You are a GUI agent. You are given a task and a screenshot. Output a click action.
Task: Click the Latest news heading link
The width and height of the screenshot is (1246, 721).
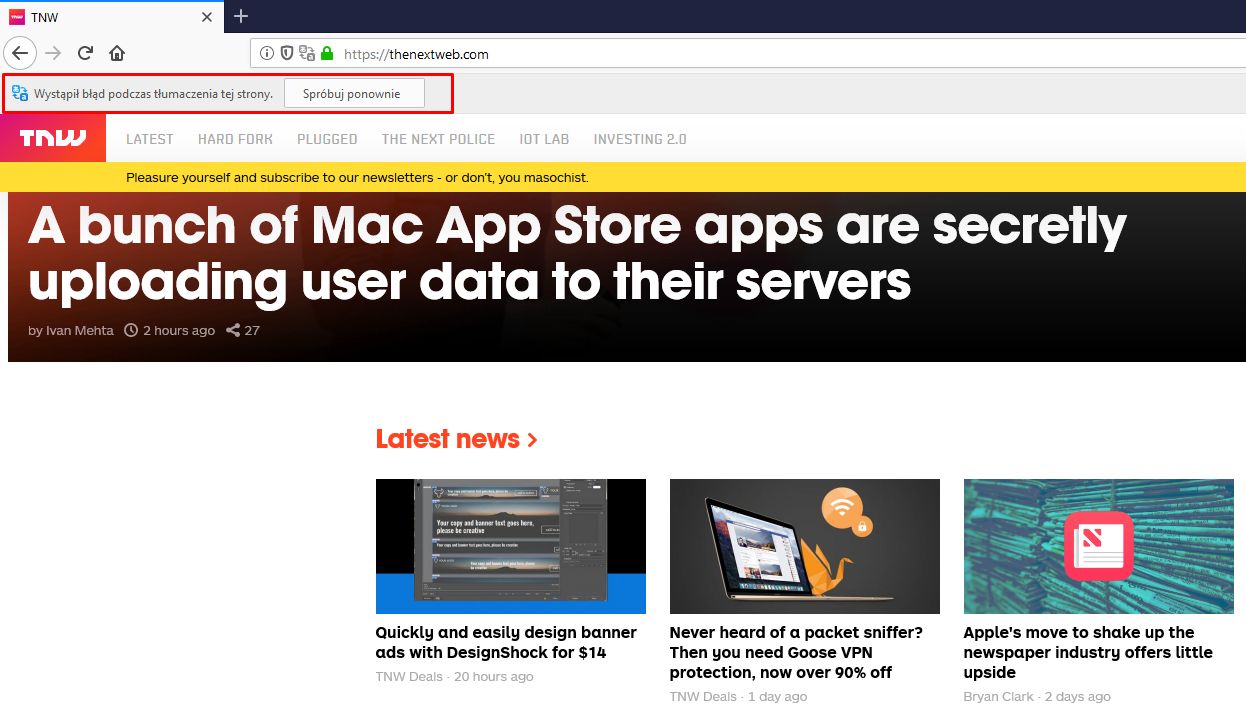tap(457, 439)
